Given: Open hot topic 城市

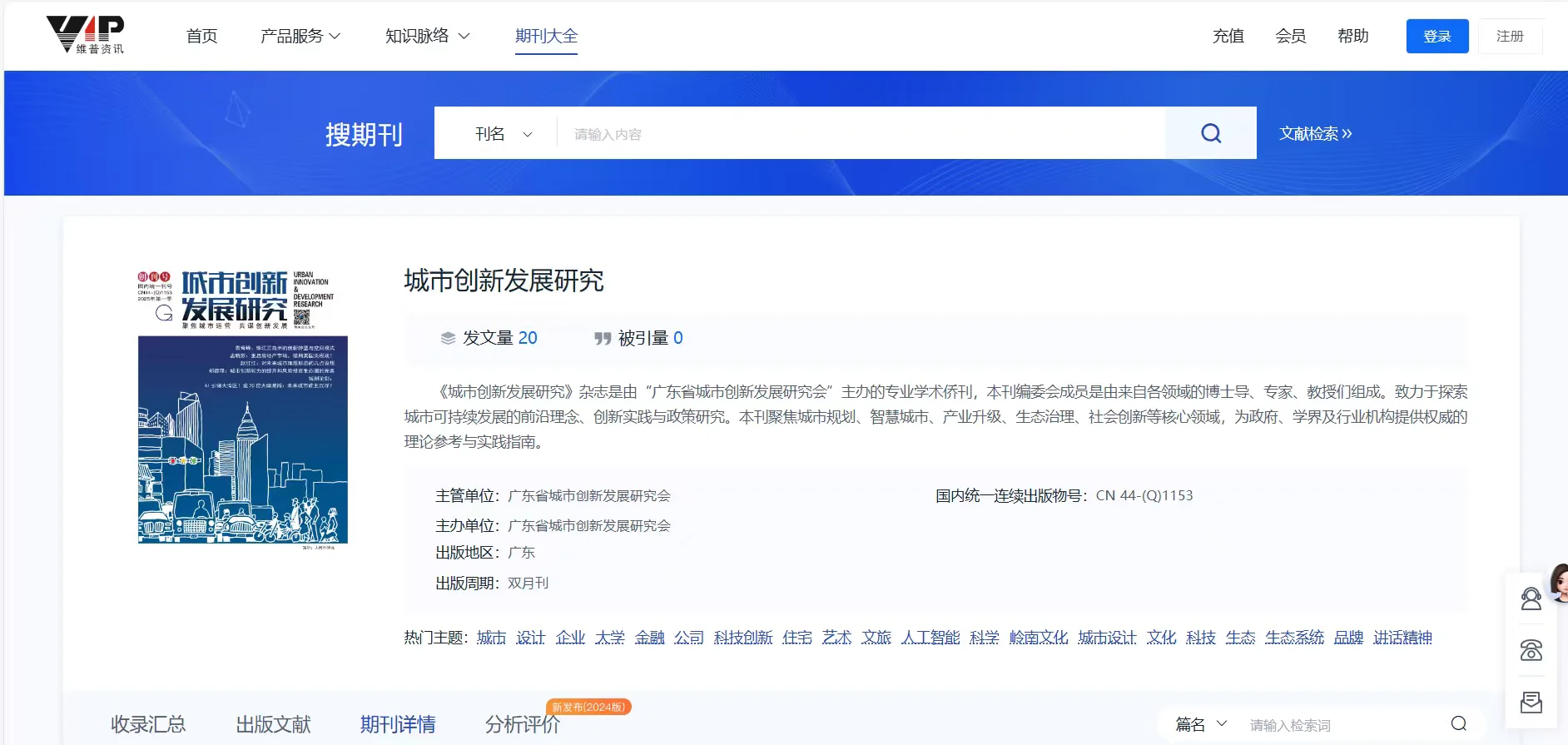Looking at the screenshot, I should 491,638.
